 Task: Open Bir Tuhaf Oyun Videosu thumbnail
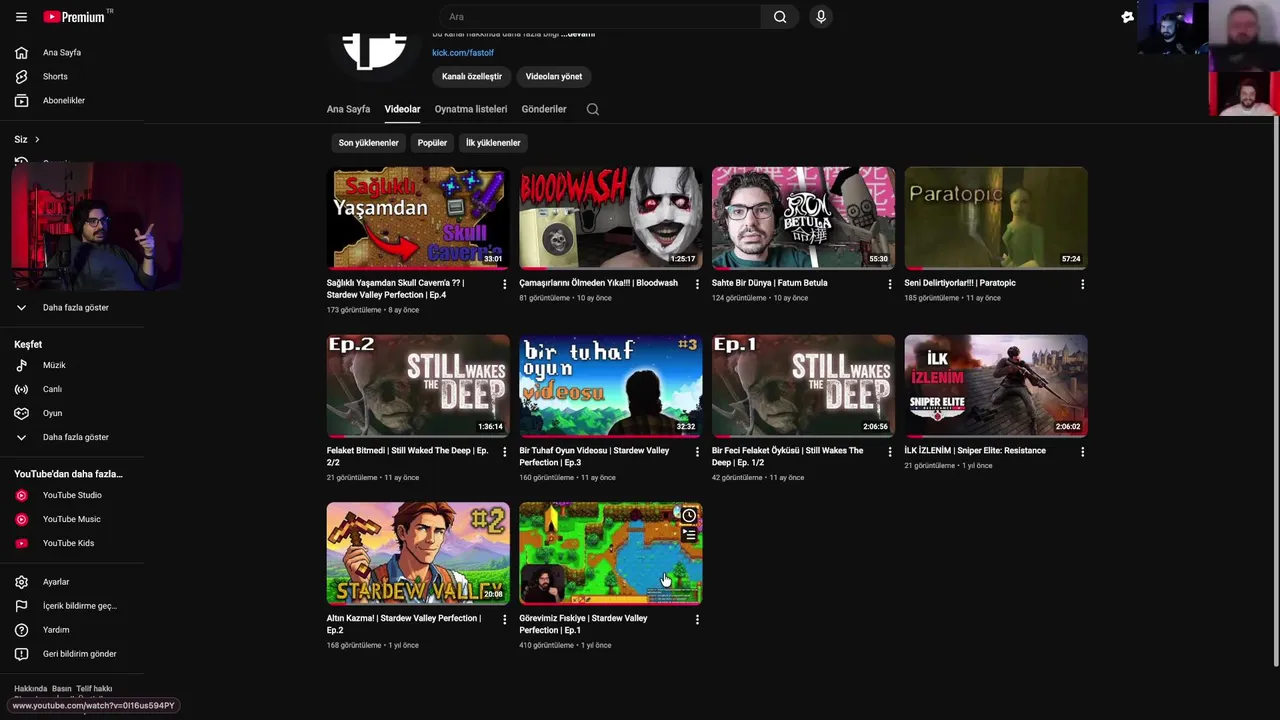610,386
